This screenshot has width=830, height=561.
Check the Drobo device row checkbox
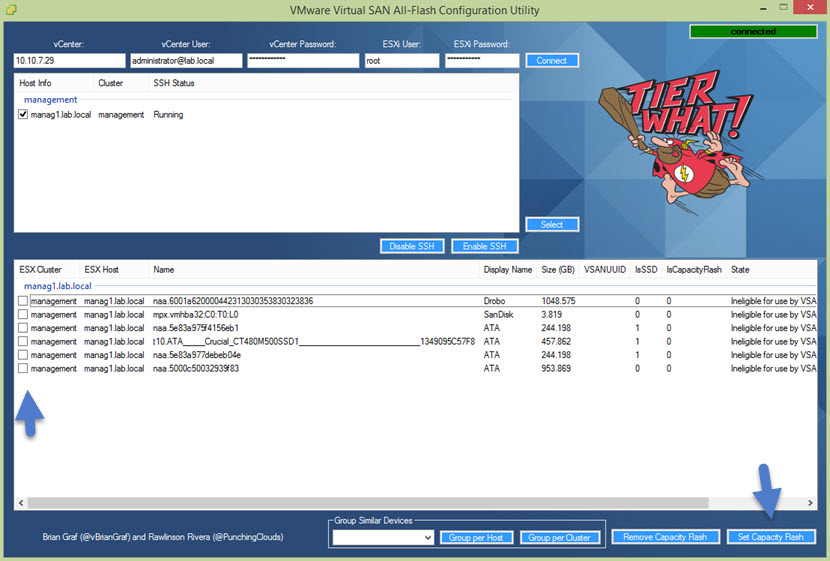23,301
